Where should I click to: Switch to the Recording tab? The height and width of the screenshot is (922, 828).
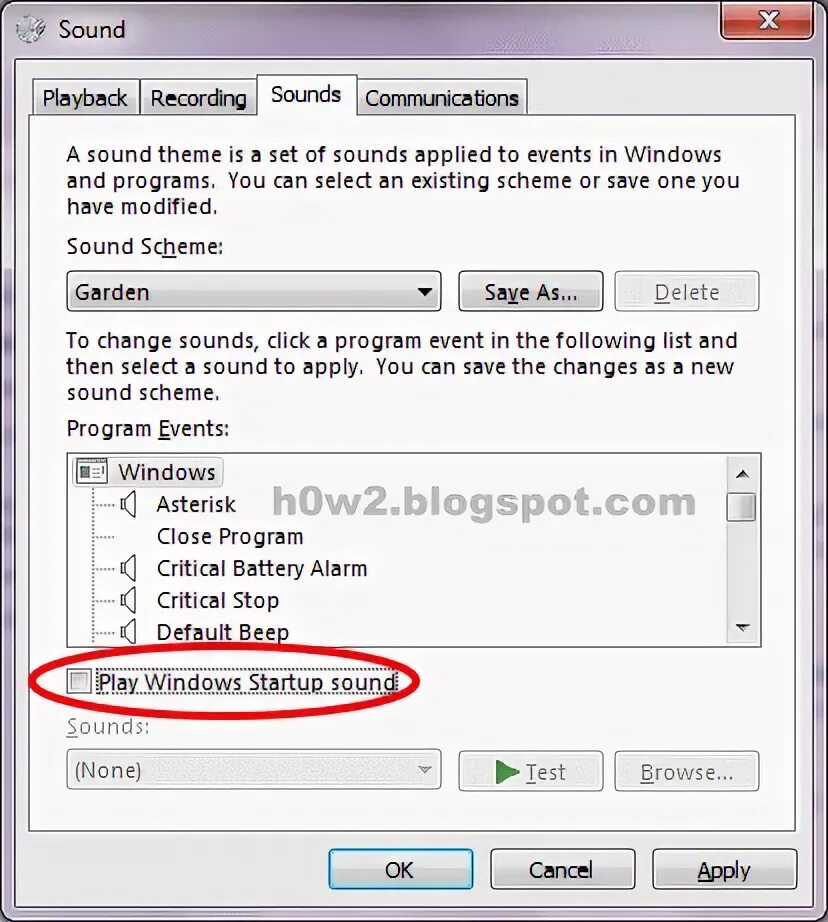(199, 98)
